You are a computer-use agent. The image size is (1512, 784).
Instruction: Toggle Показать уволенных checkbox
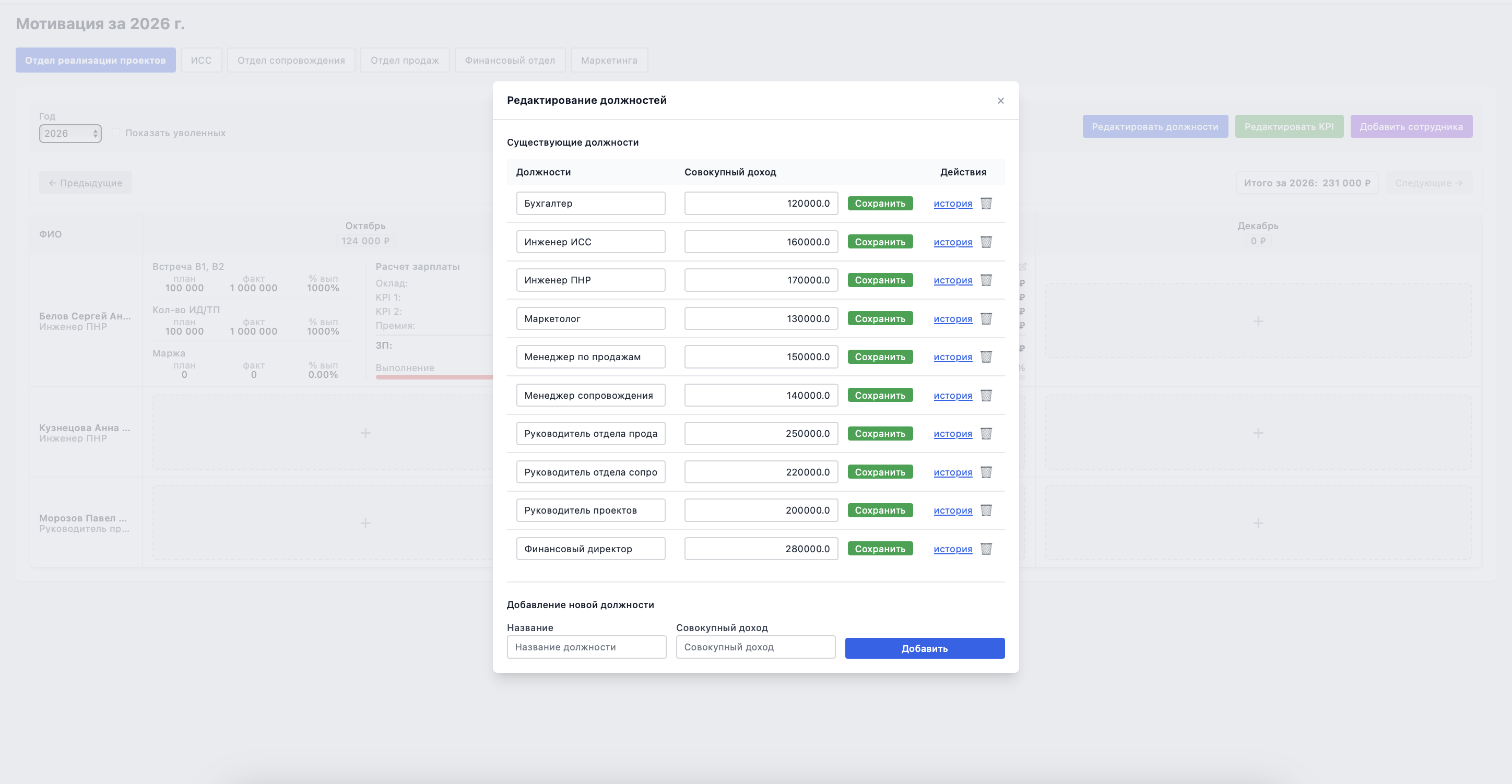[115, 133]
